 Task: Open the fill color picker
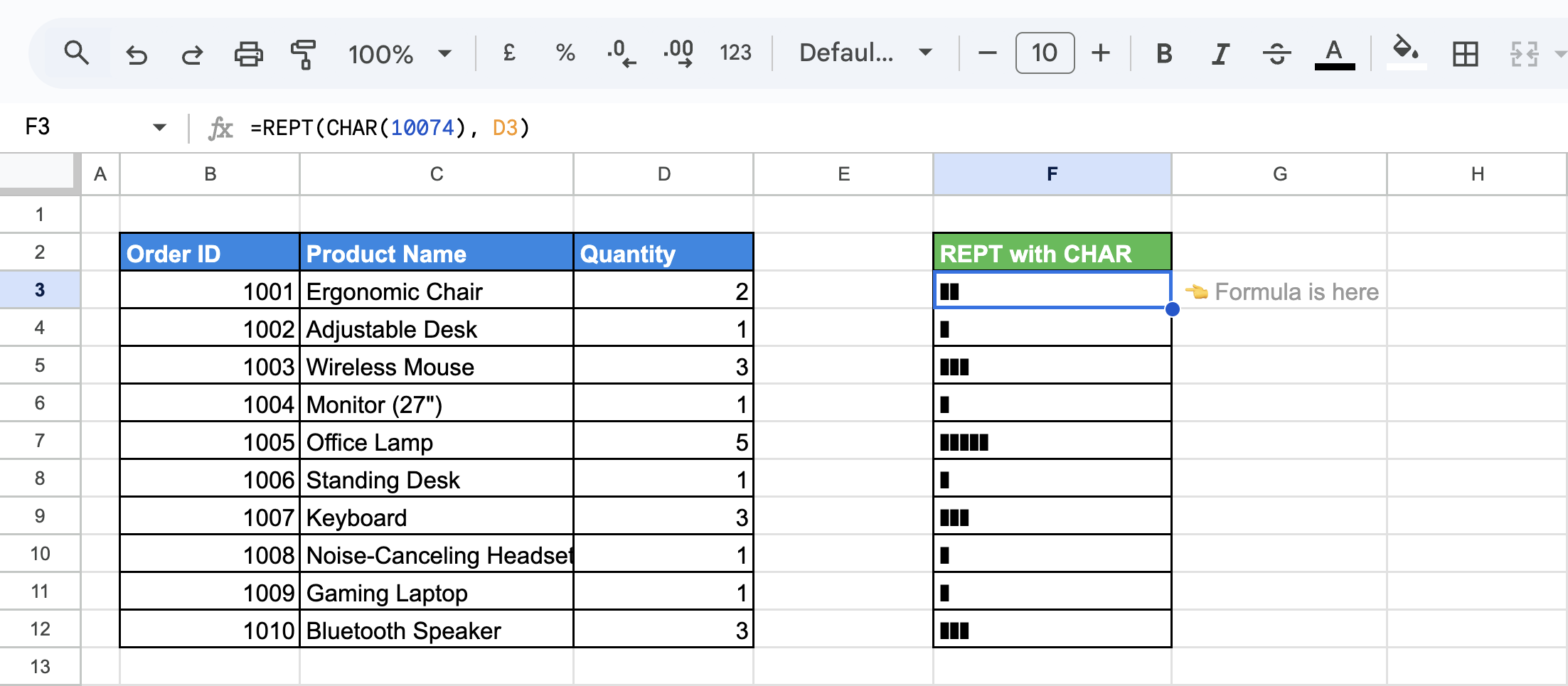coord(1406,53)
